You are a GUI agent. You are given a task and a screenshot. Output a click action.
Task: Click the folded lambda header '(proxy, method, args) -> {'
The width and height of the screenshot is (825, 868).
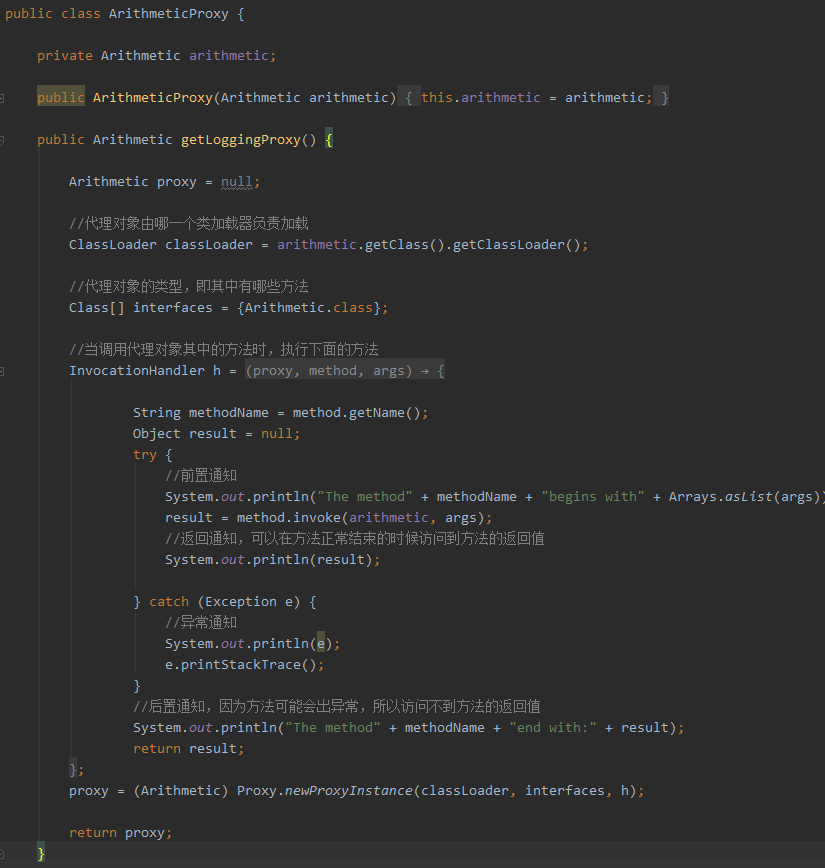coord(345,371)
